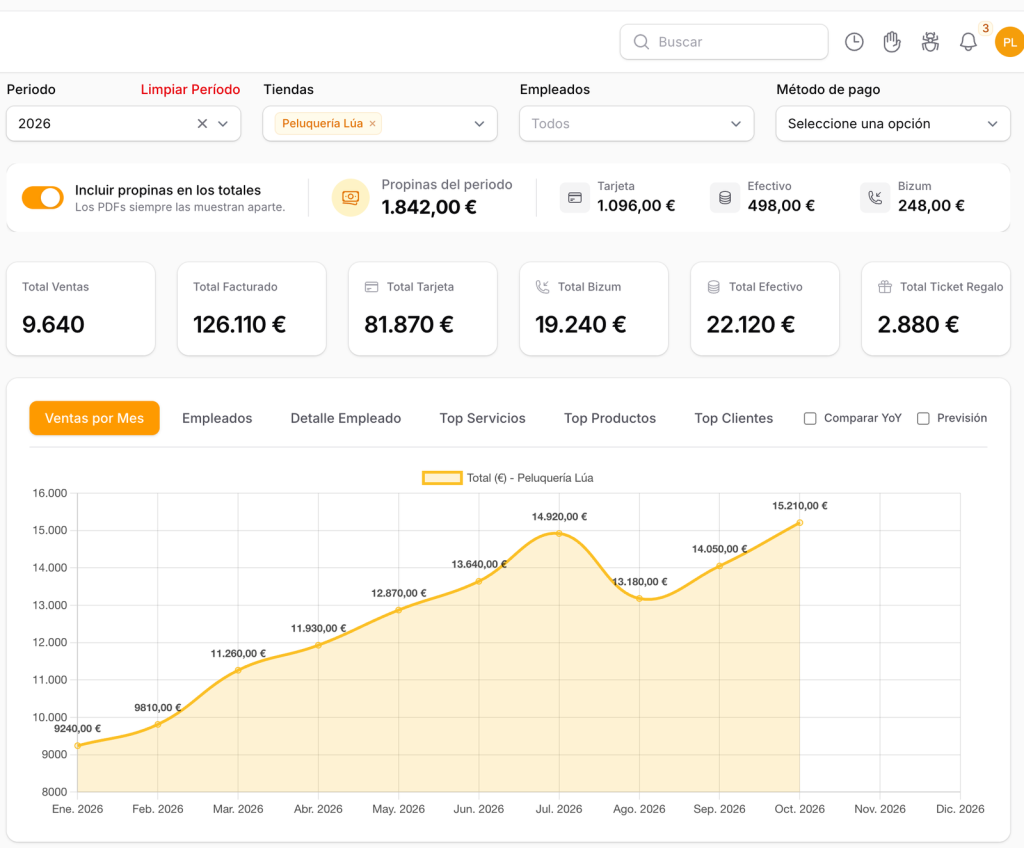This screenshot has width=1024, height=848.
Task: Enable the Comparar YoY checkbox
Action: pyautogui.click(x=810, y=418)
